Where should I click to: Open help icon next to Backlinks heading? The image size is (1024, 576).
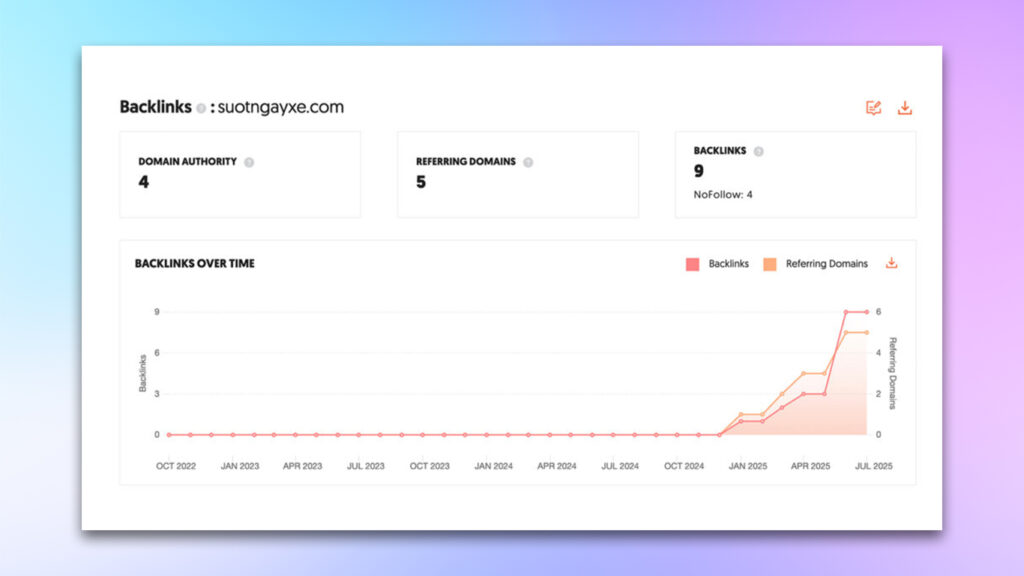[201, 108]
